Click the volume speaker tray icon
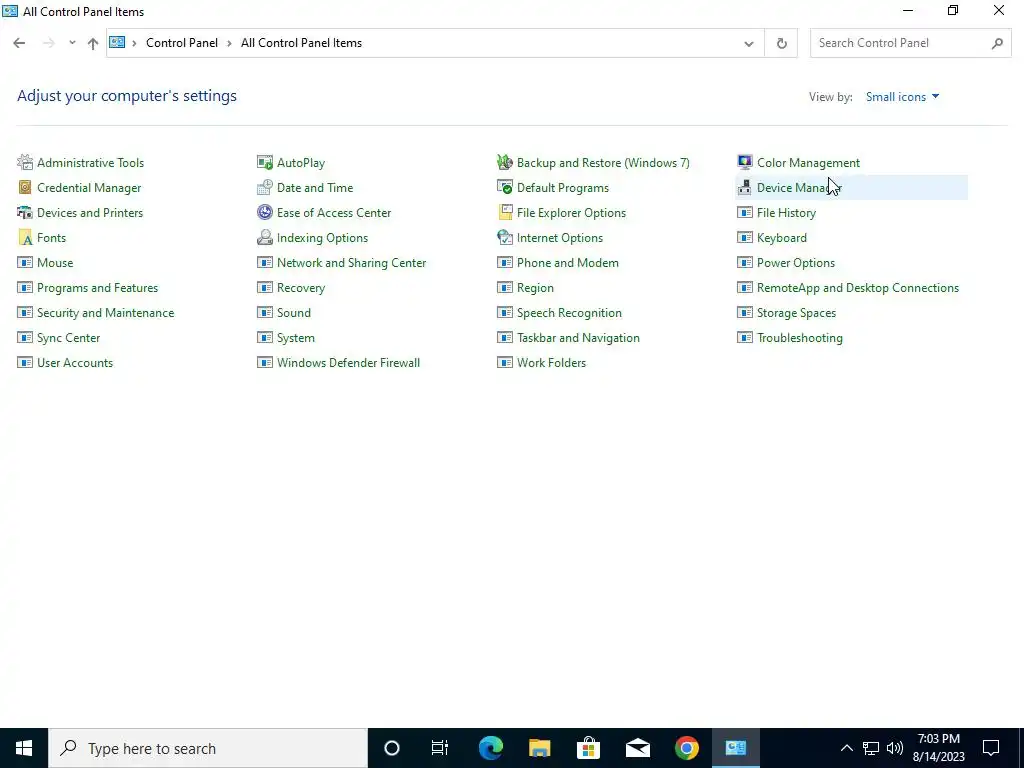 coord(895,748)
